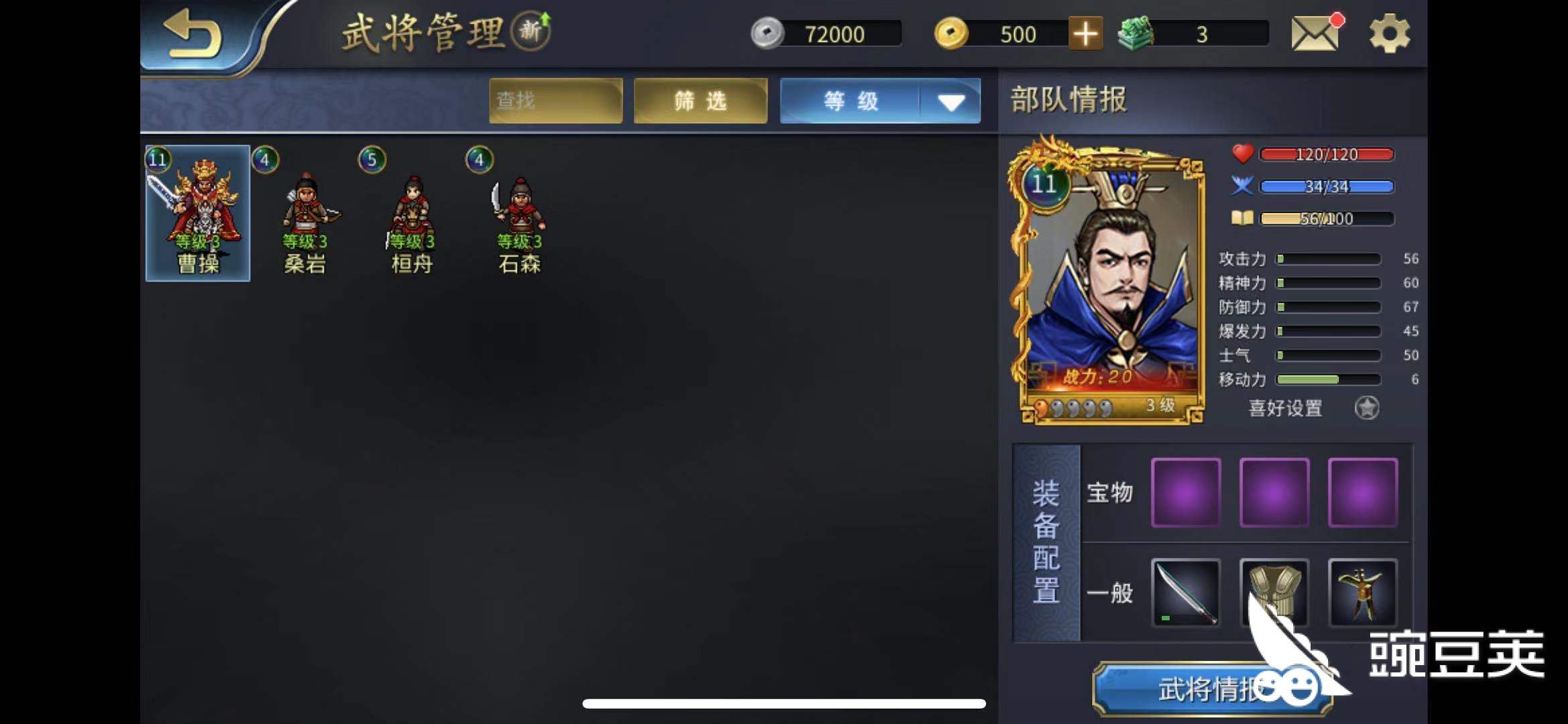The image size is (1568, 724).
Task: Open the 武将情报 button
Action: (1212, 690)
